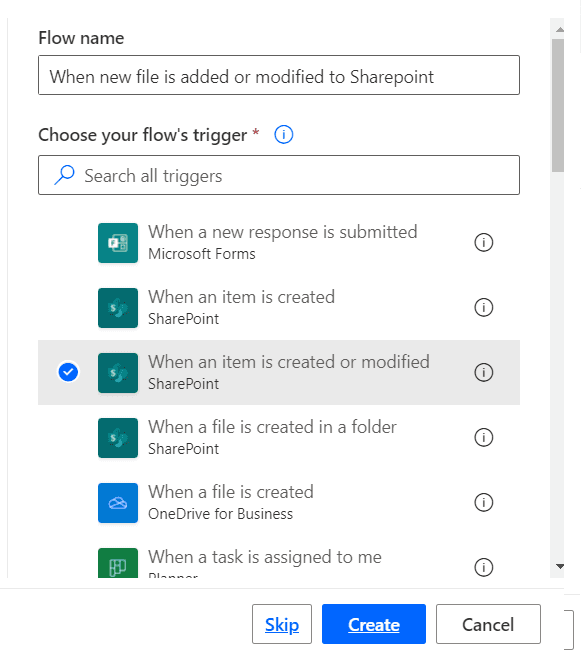Click the Microsoft Forms trigger icon

pyautogui.click(x=118, y=243)
